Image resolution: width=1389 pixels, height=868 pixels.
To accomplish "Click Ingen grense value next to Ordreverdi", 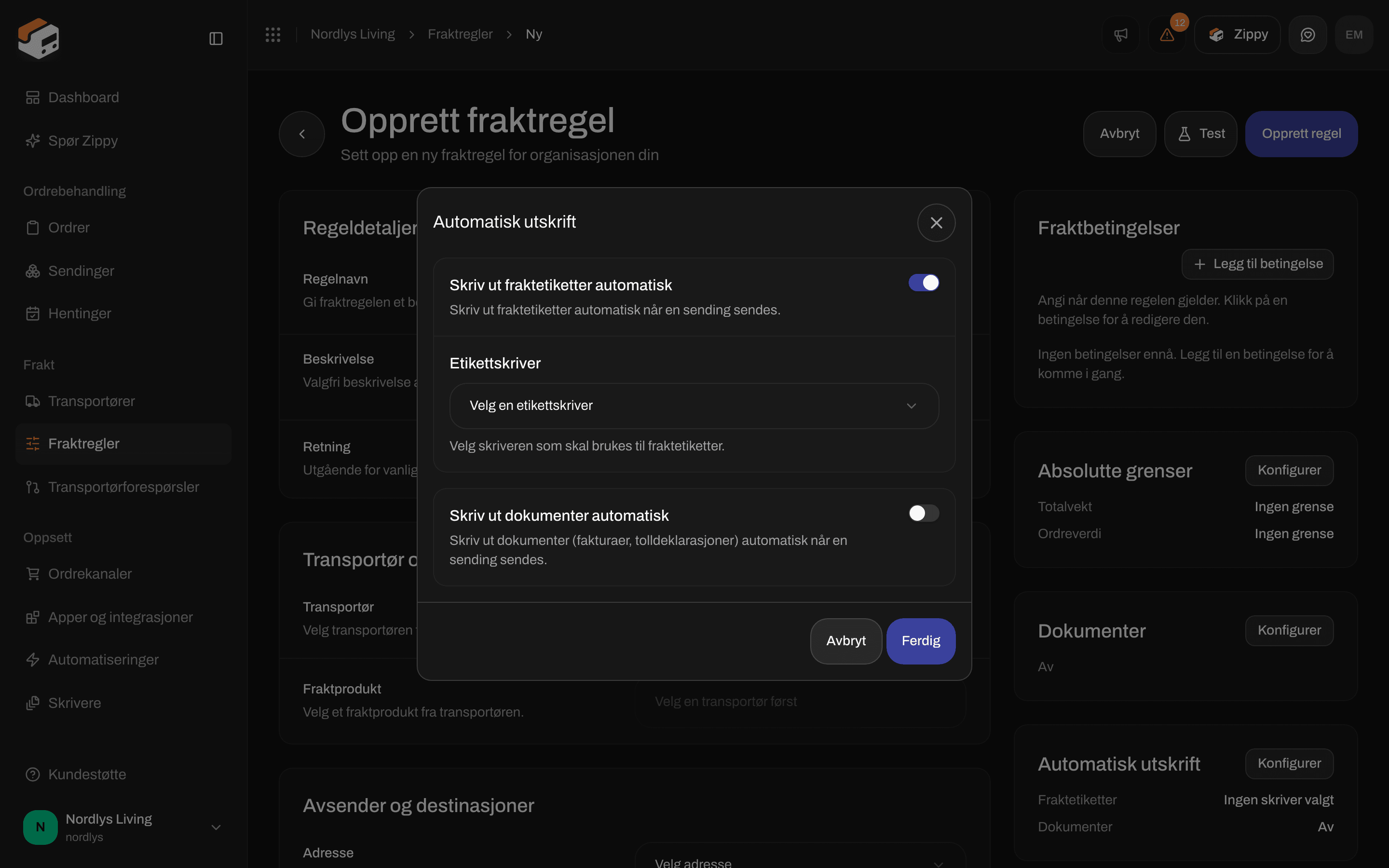I will pos(1294,534).
